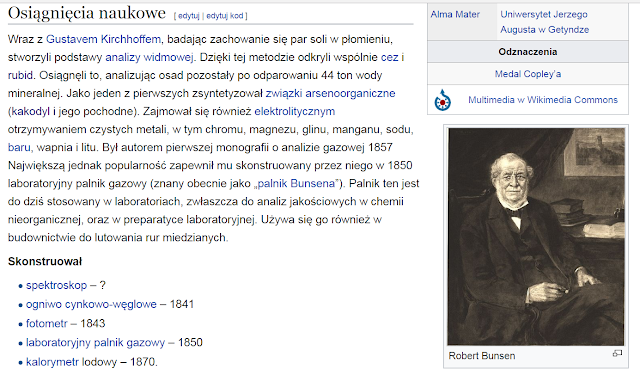The height and width of the screenshot is (375, 640).
Task: Click the 'edytuj kod' source edit link
Action: click(224, 16)
